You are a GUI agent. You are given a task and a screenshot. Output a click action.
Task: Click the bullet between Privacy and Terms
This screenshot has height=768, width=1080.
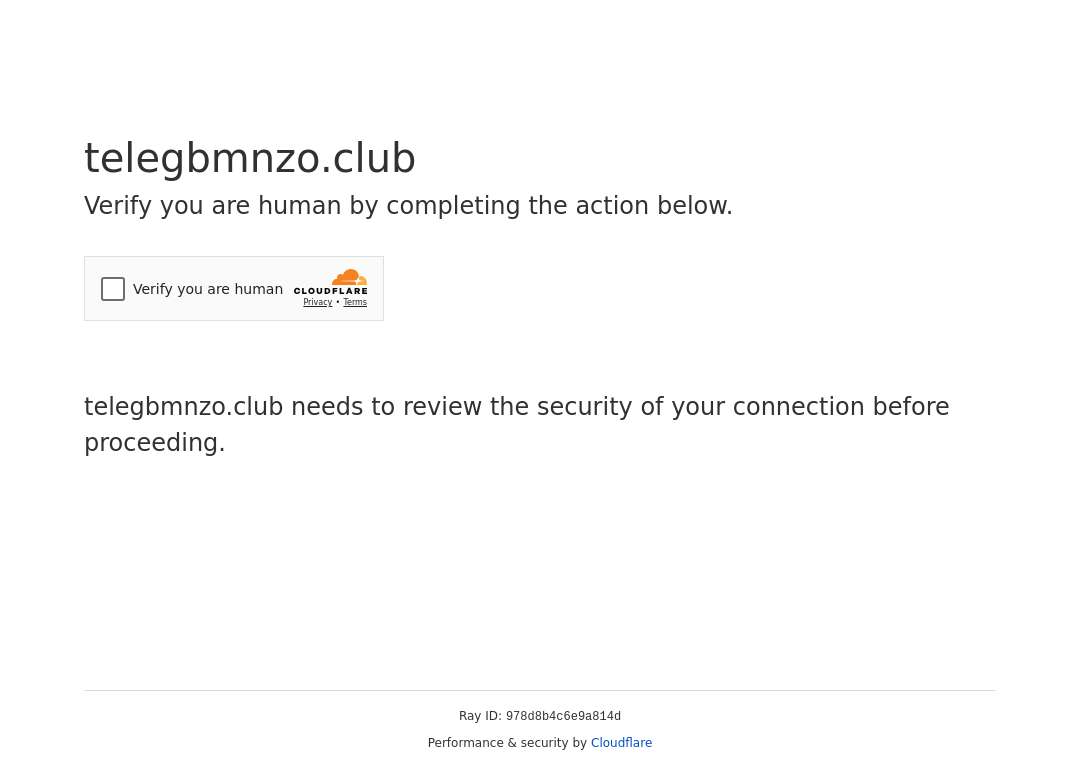pos(338,302)
